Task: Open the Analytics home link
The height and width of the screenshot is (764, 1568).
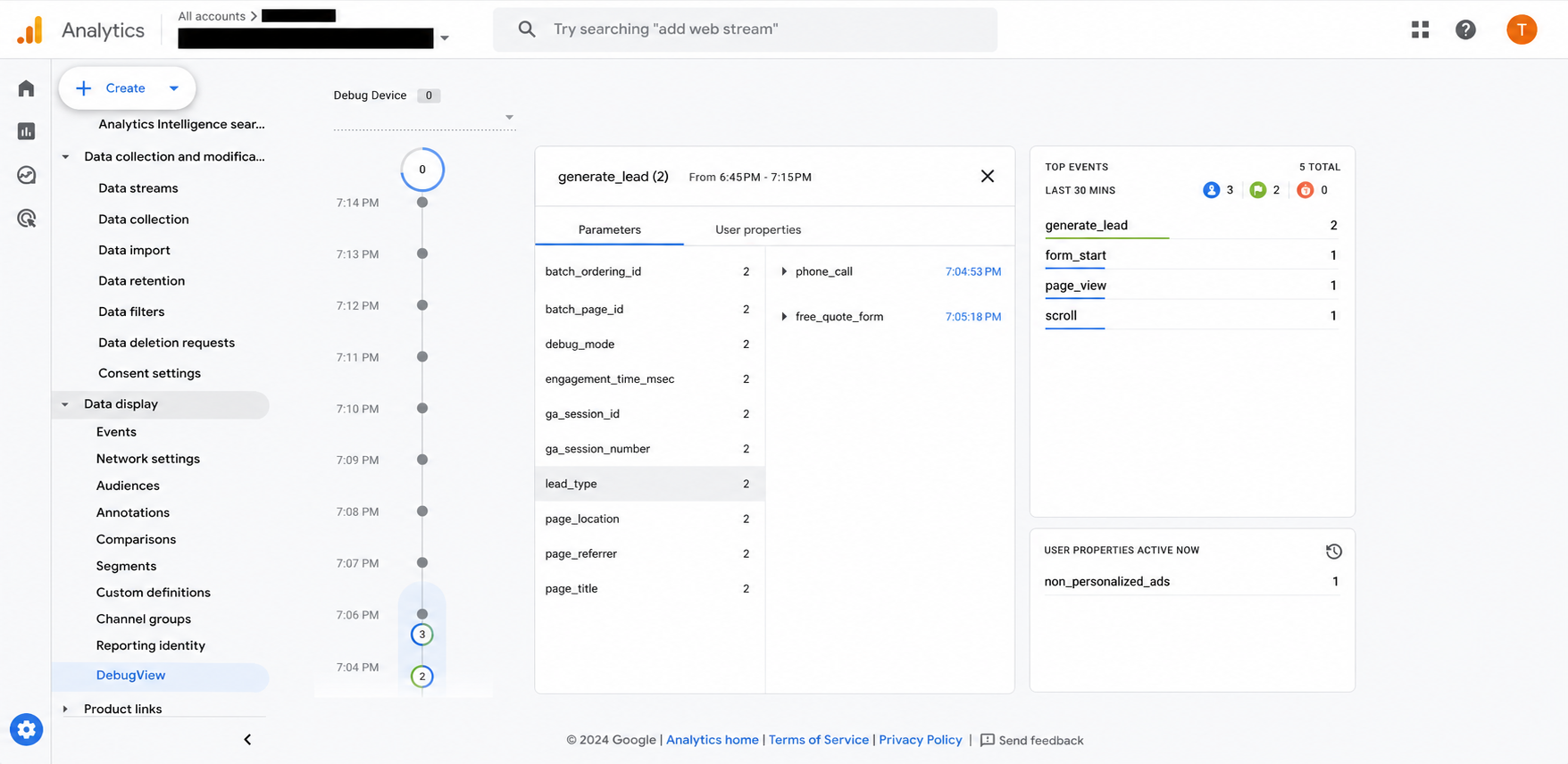Action: click(713, 740)
